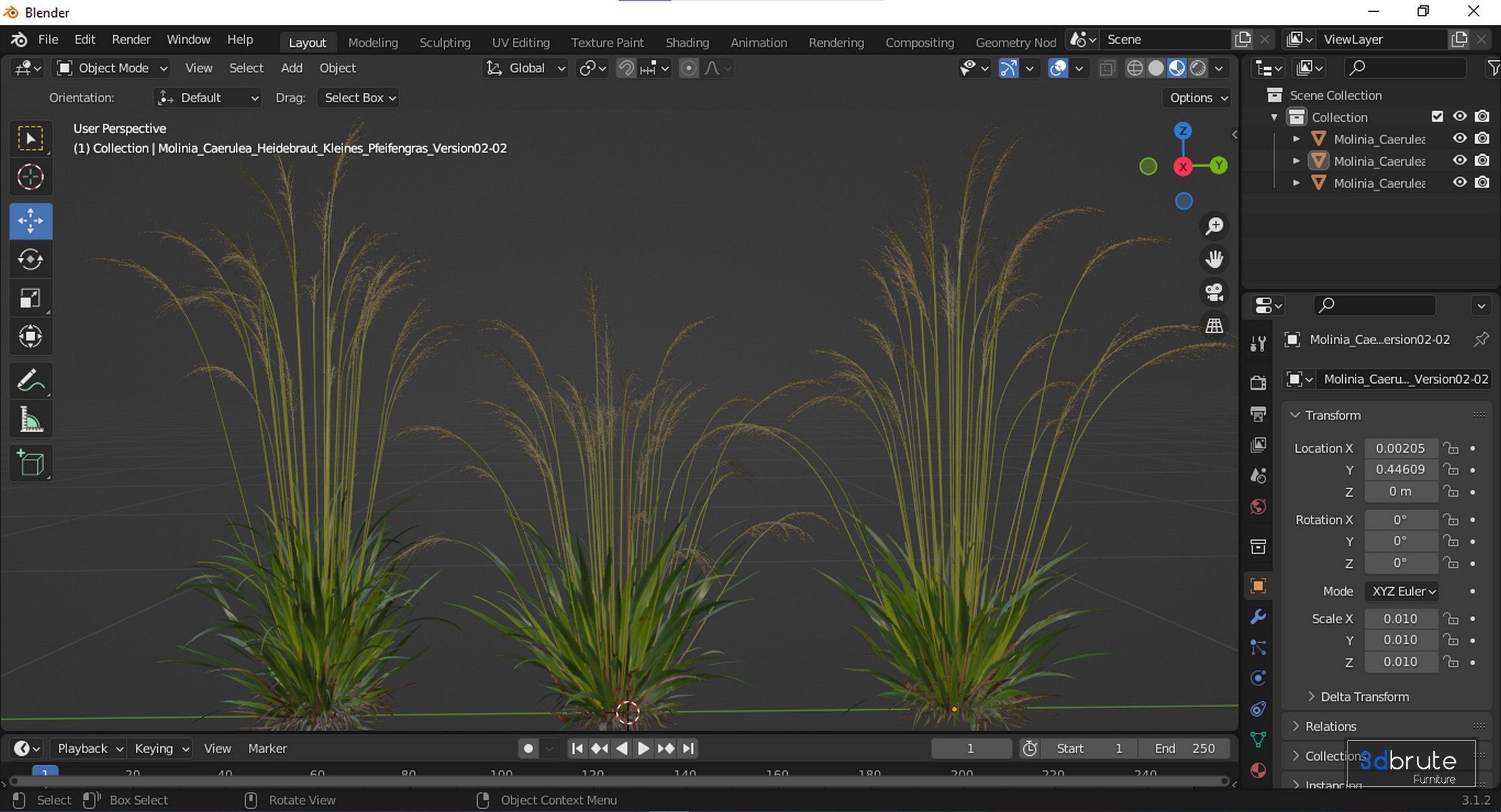The height and width of the screenshot is (812, 1501).
Task: Open the Modifier properties wrench tab
Action: pos(1258,616)
